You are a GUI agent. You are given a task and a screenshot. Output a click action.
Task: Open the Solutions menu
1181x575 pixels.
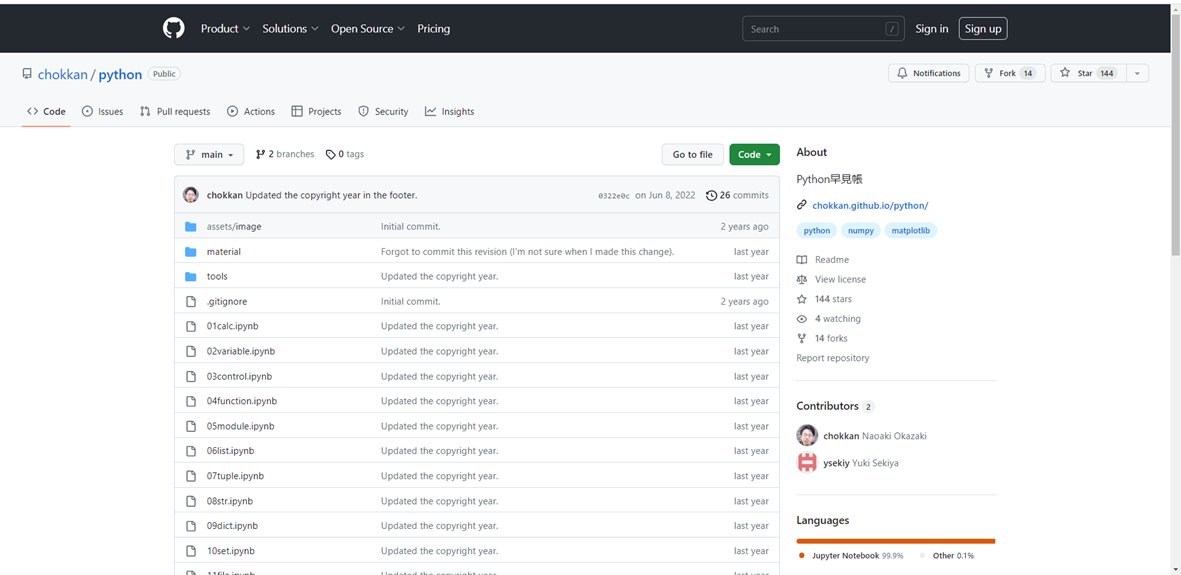pyautogui.click(x=290, y=29)
